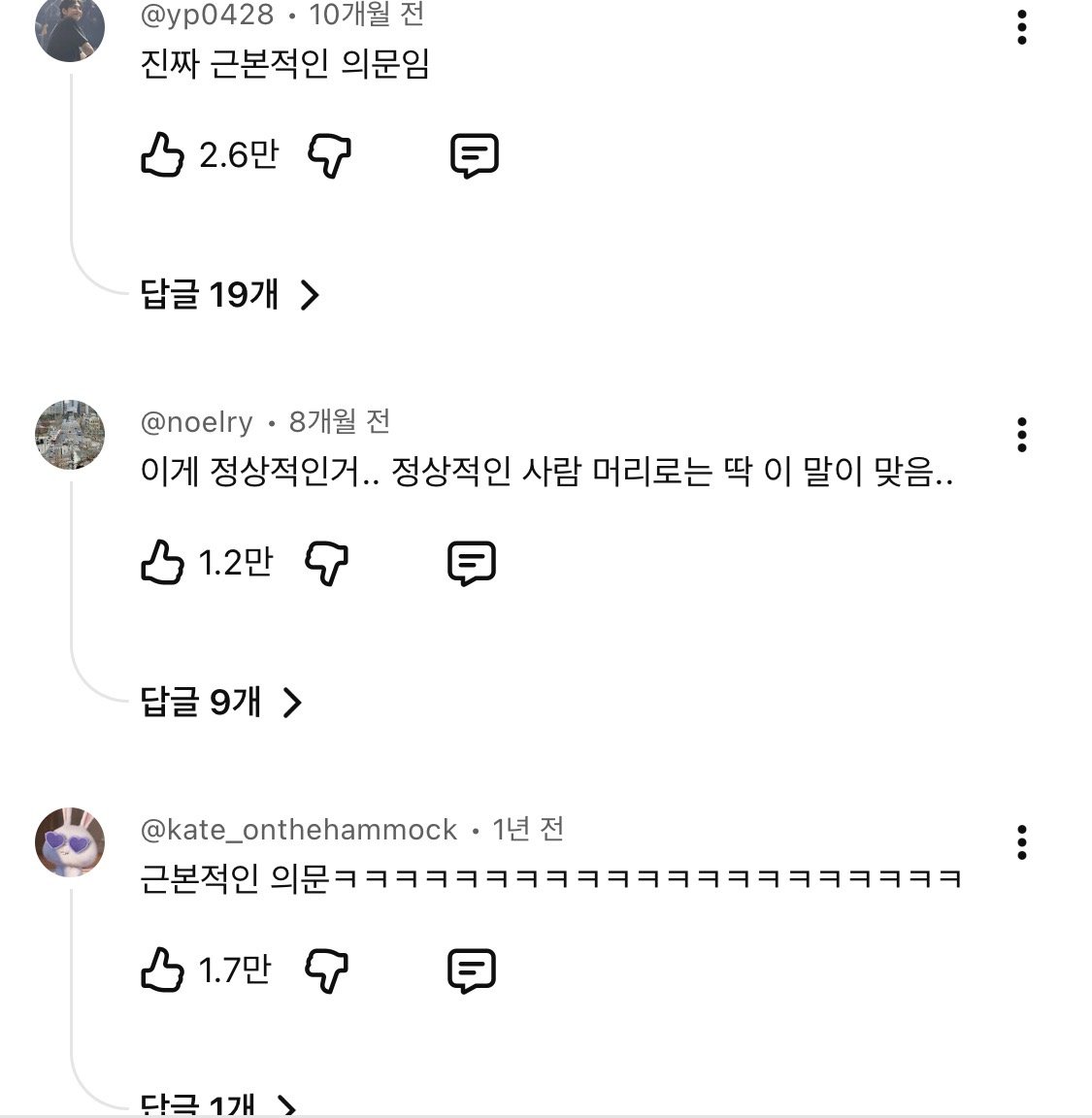Open the @kate_onthehammock username link
The image size is (1092, 1118).
(x=299, y=830)
